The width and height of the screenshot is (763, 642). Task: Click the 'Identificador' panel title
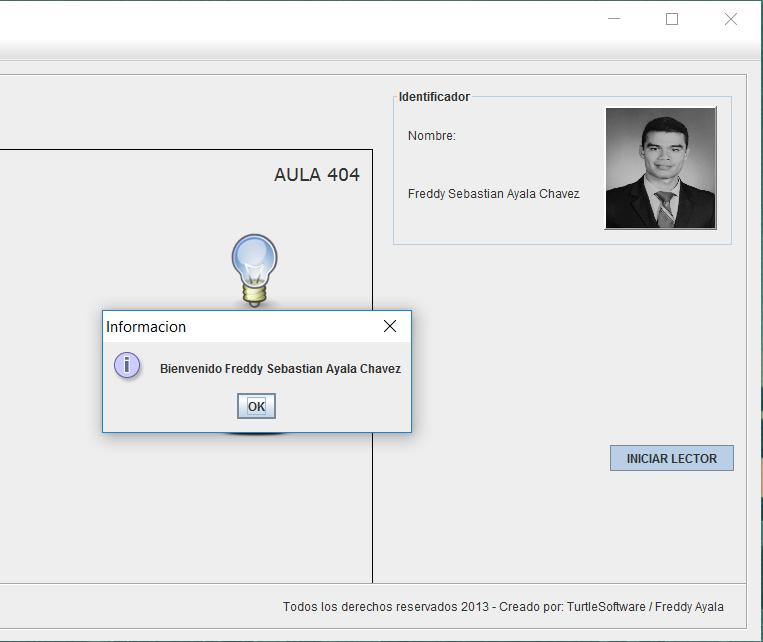(434, 97)
